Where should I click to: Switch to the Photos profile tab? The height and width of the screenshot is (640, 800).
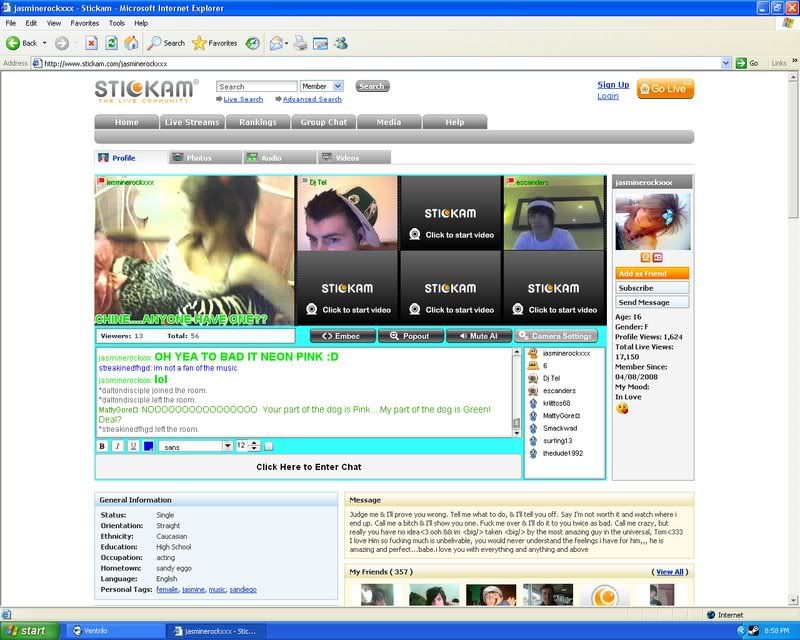[204, 158]
